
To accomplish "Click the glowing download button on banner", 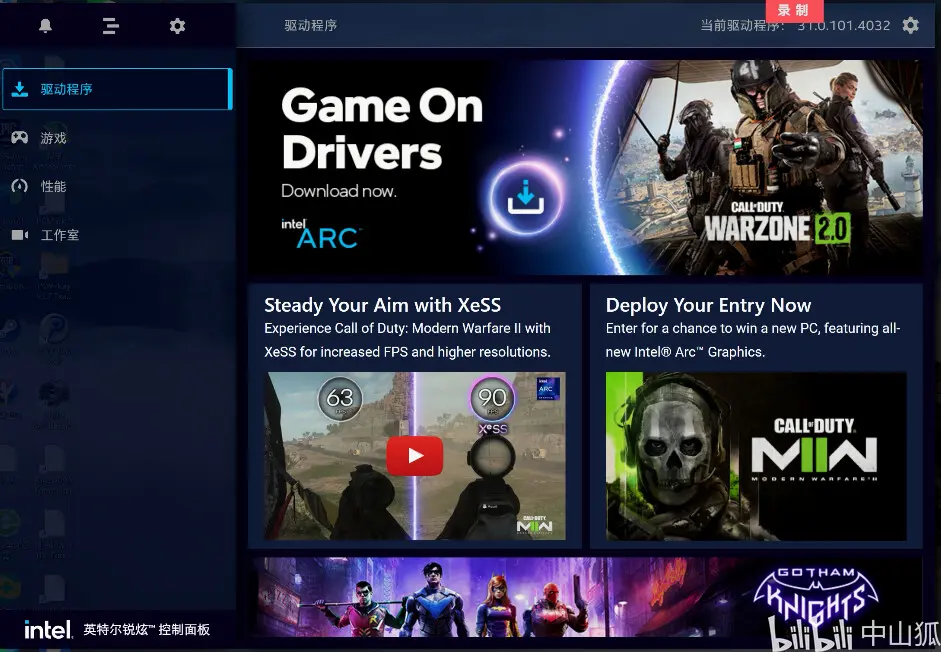I will point(526,197).
